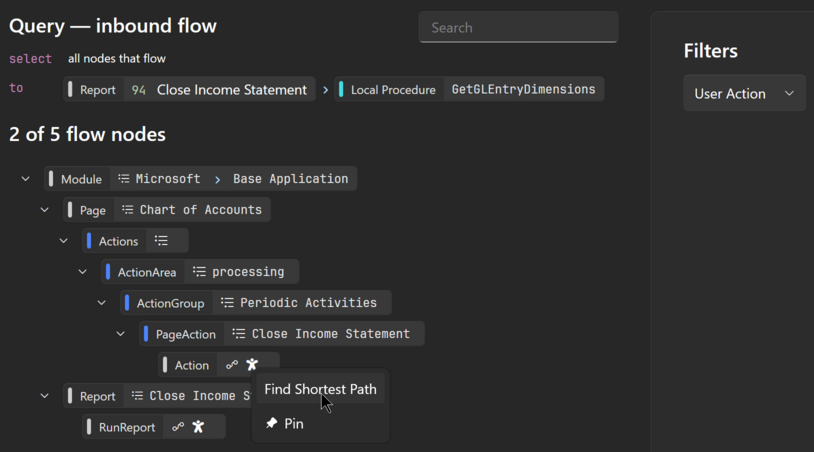The width and height of the screenshot is (814, 452).
Task: Click the Microsoft module name
Action: pos(168,179)
